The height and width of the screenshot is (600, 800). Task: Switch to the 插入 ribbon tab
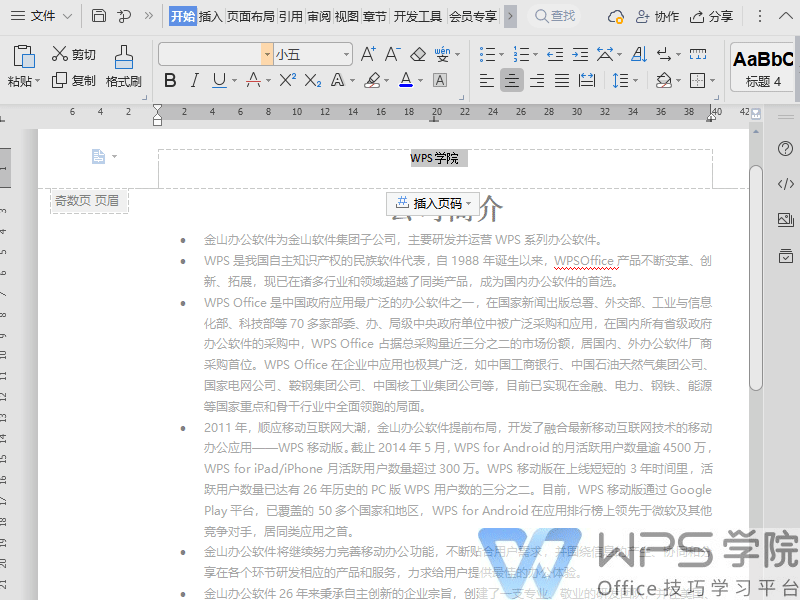(210, 16)
